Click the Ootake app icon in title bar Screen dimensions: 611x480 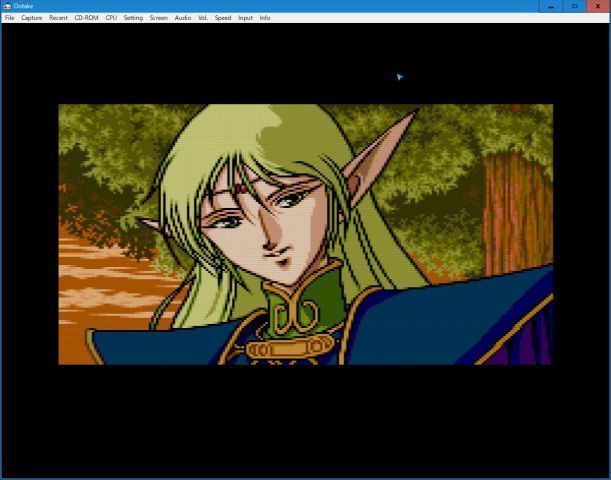[x=7, y=6]
